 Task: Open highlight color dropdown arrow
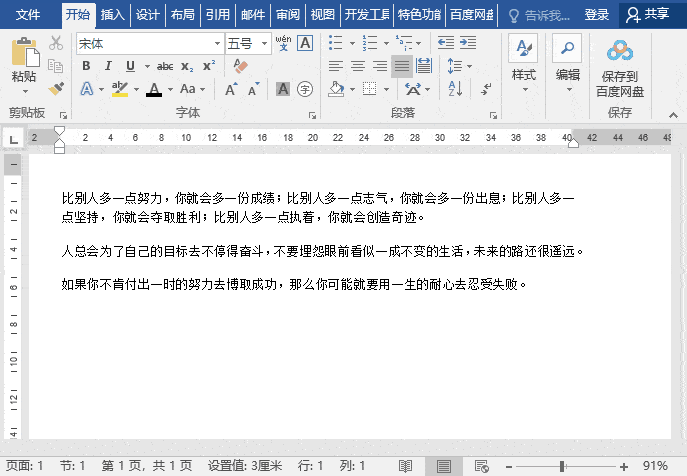coord(136,89)
